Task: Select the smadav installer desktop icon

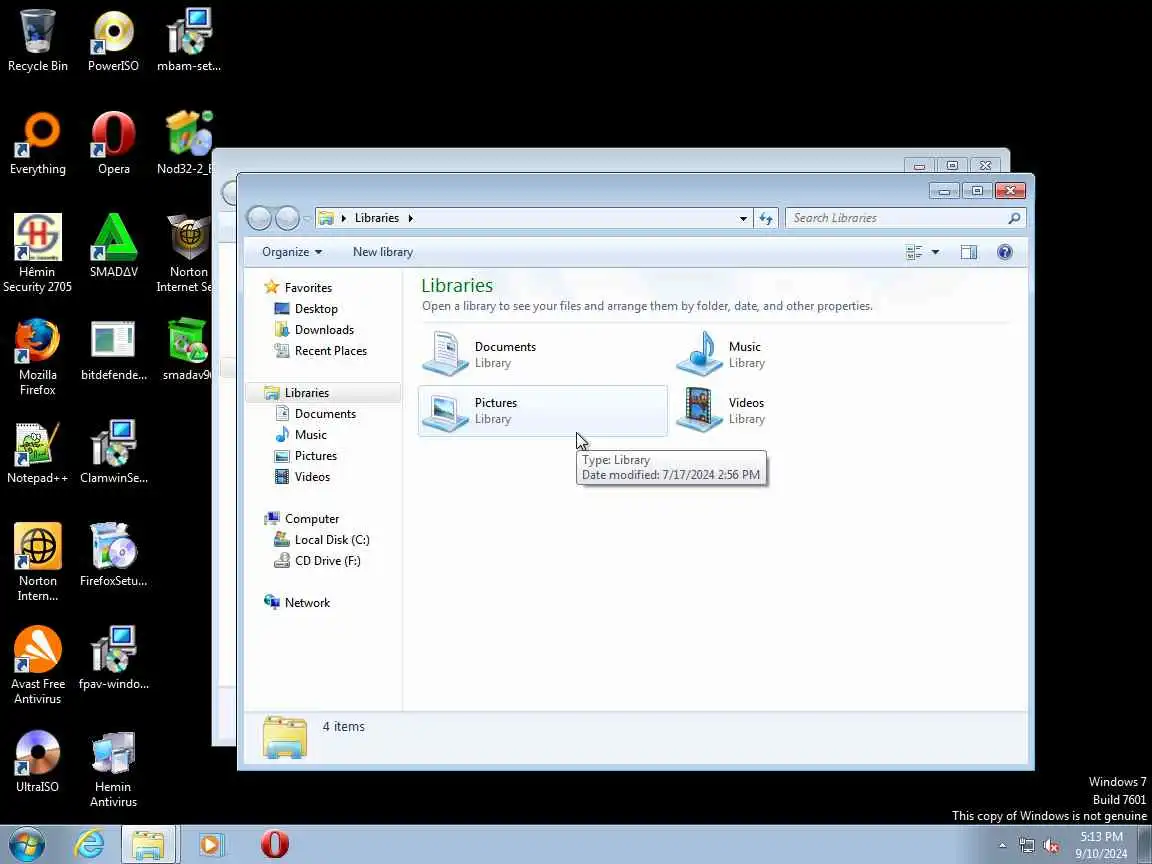Action: pyautogui.click(x=188, y=350)
